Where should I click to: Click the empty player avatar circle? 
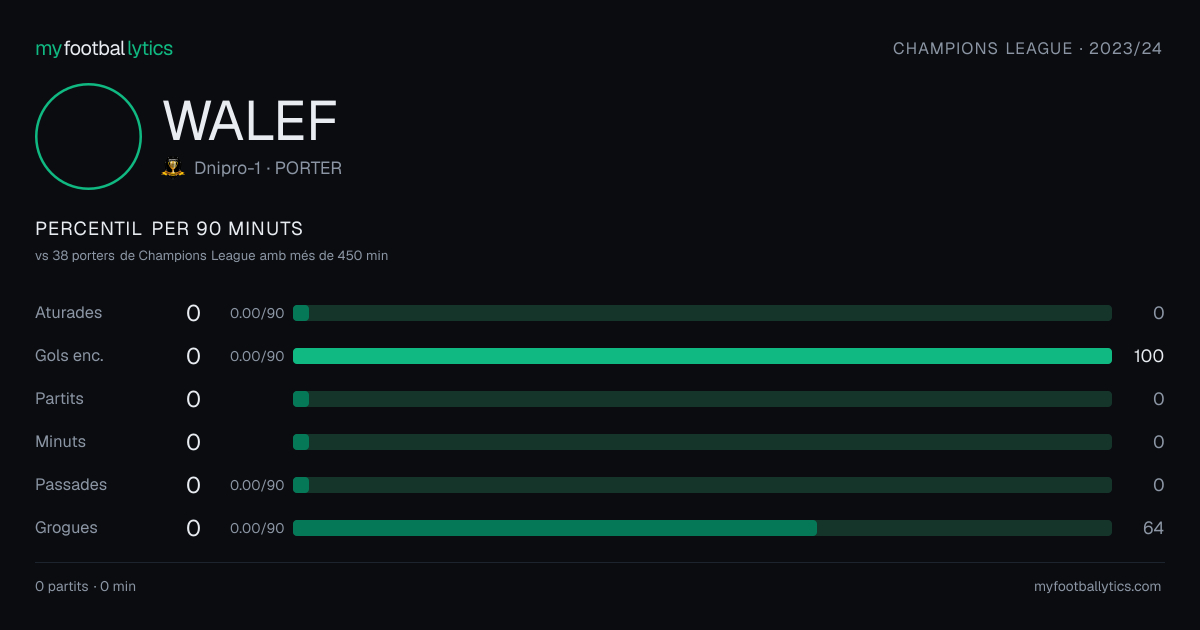(x=89, y=136)
